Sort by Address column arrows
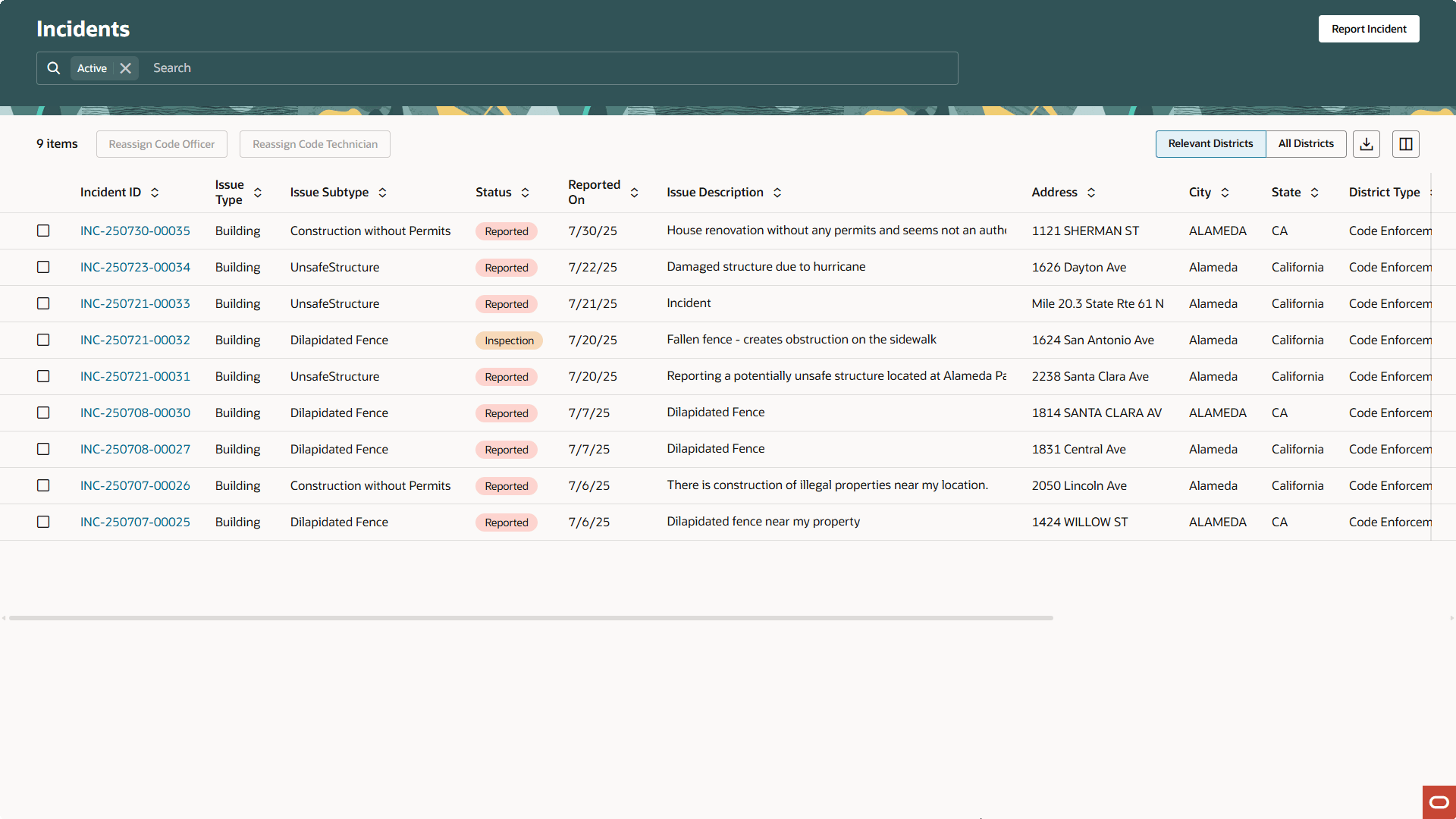 pyautogui.click(x=1091, y=193)
